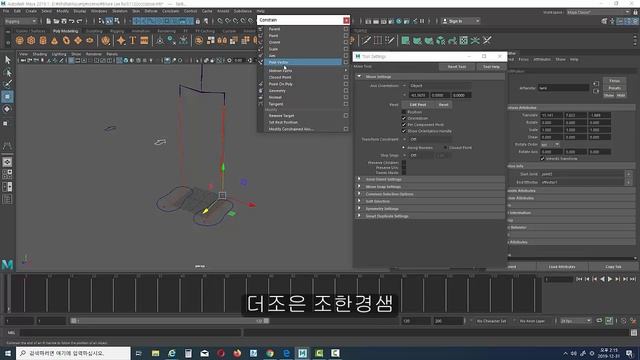Open options box for Parent constraint
Screen dimensions: 640x360
346,29
